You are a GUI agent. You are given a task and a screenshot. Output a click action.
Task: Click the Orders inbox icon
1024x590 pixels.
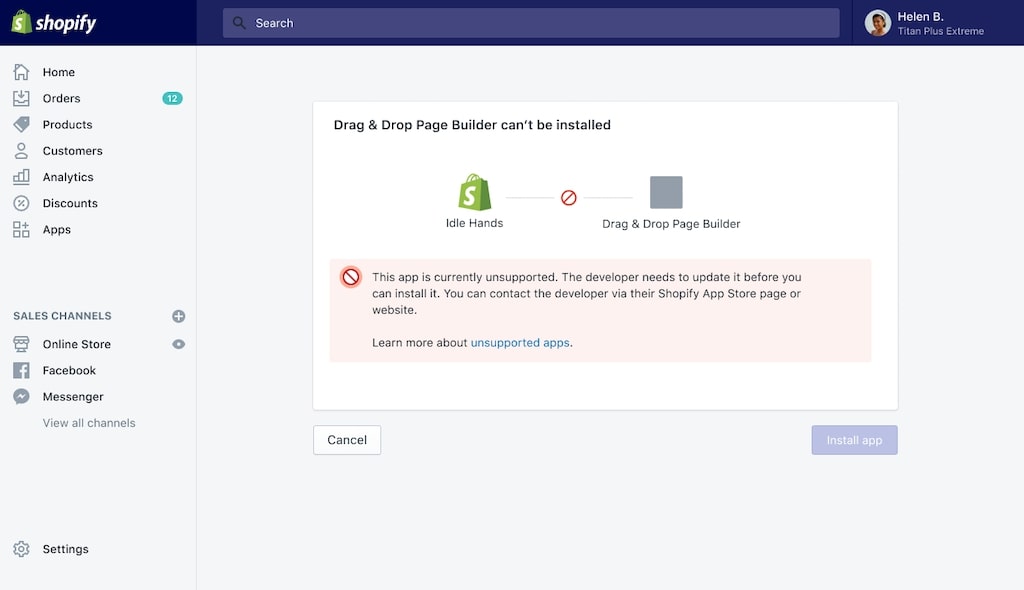tap(21, 98)
